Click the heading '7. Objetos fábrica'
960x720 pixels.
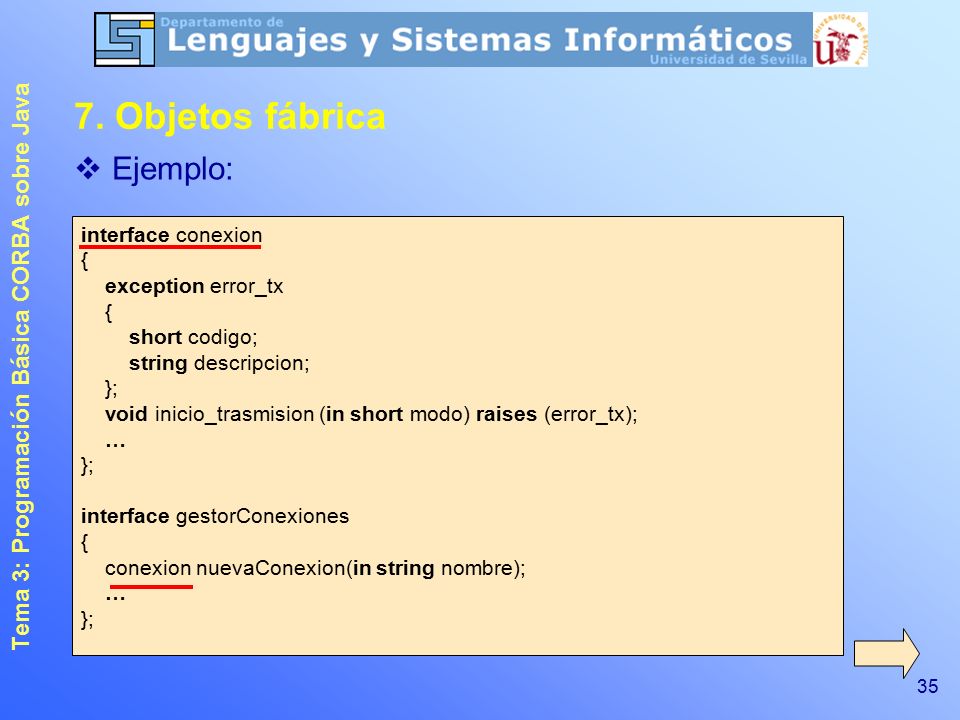coord(230,116)
